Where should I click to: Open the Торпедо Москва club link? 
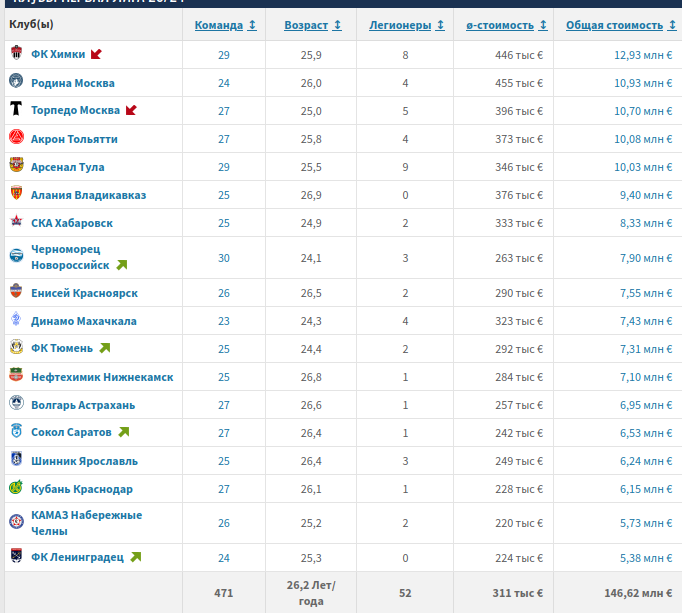75,111
